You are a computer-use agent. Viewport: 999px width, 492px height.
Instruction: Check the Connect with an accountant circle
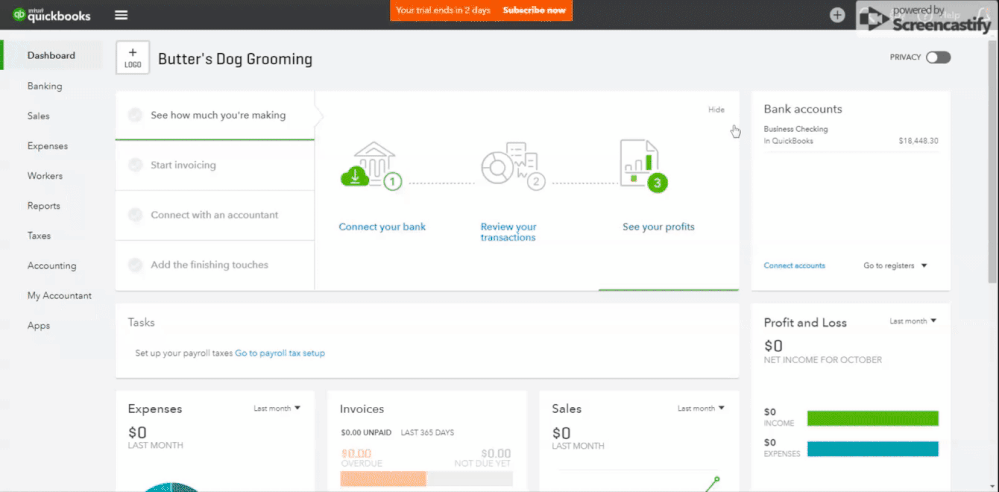click(135, 215)
